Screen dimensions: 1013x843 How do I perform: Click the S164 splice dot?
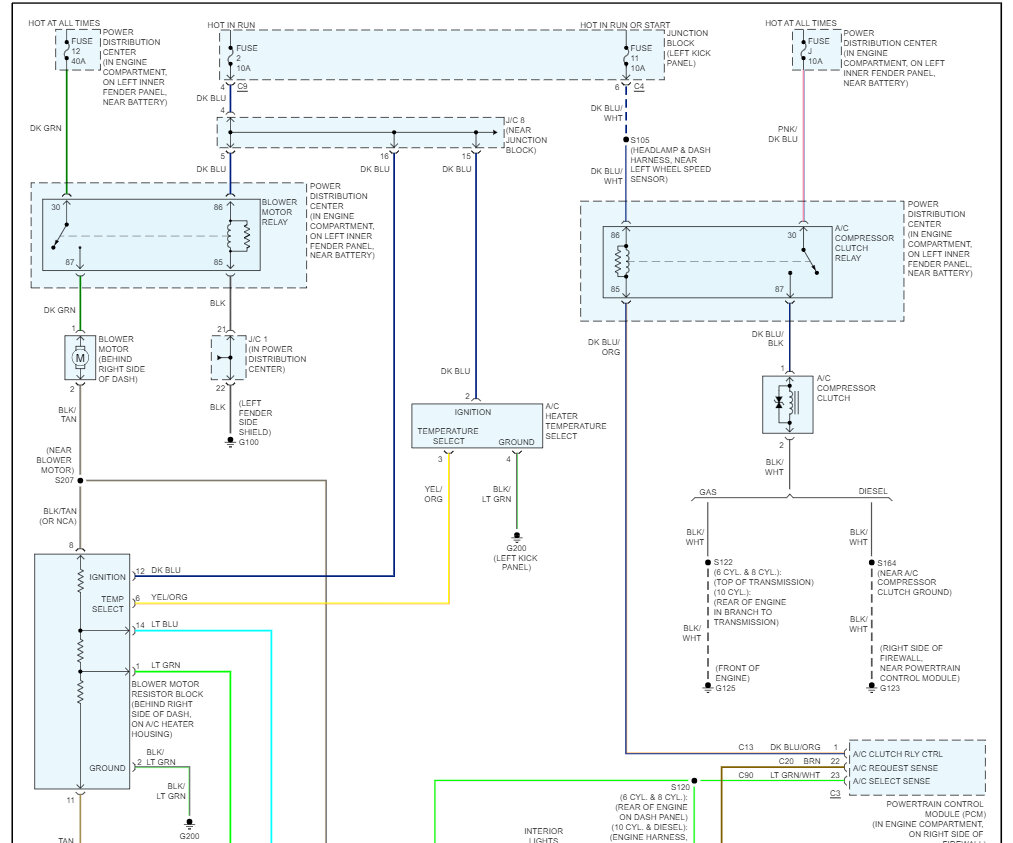872,563
